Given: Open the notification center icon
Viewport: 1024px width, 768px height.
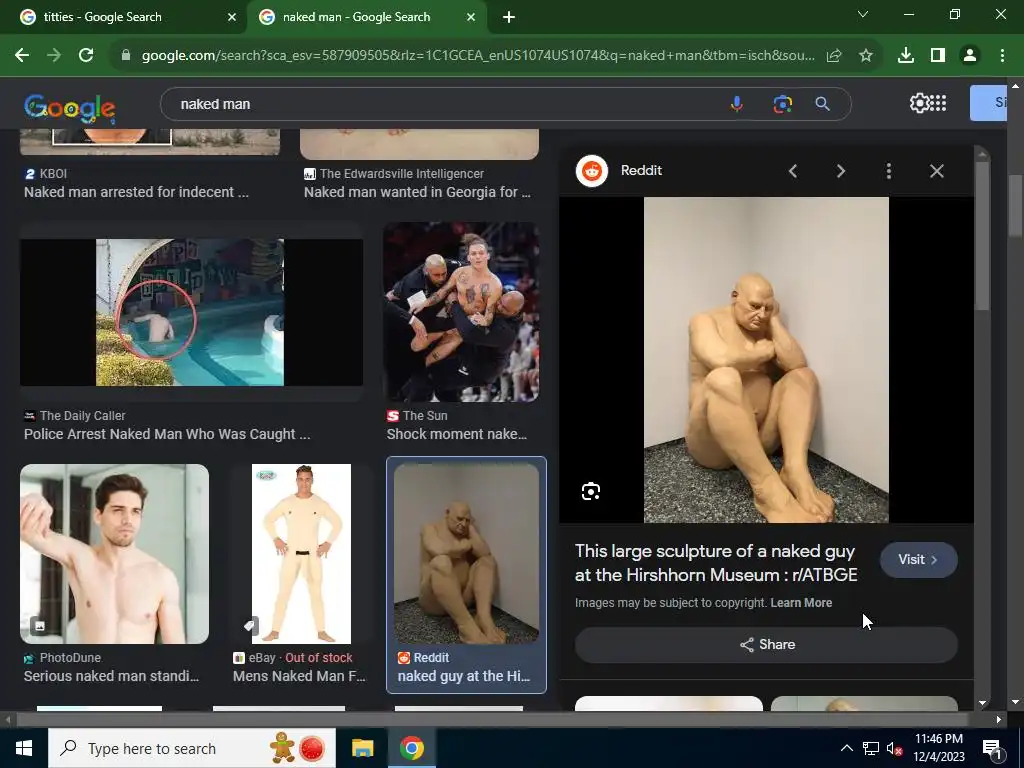Looking at the screenshot, I should [x=992, y=749].
